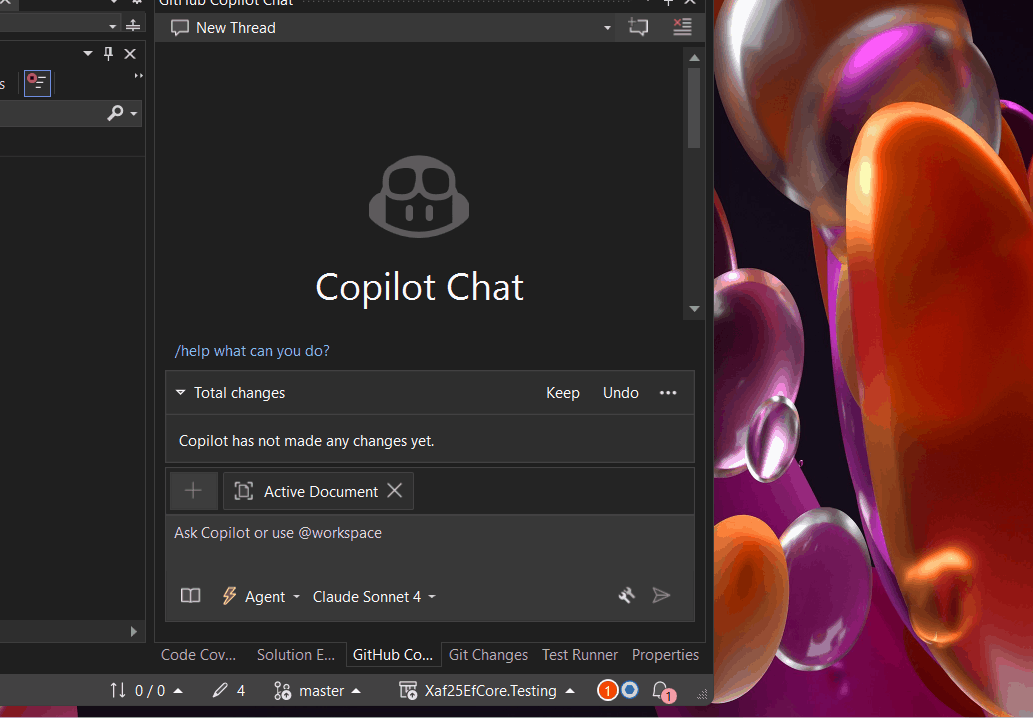Viewport: 1033px width, 718px height.
Task: Switch to the Git Changes tab
Action: pyautogui.click(x=488, y=655)
